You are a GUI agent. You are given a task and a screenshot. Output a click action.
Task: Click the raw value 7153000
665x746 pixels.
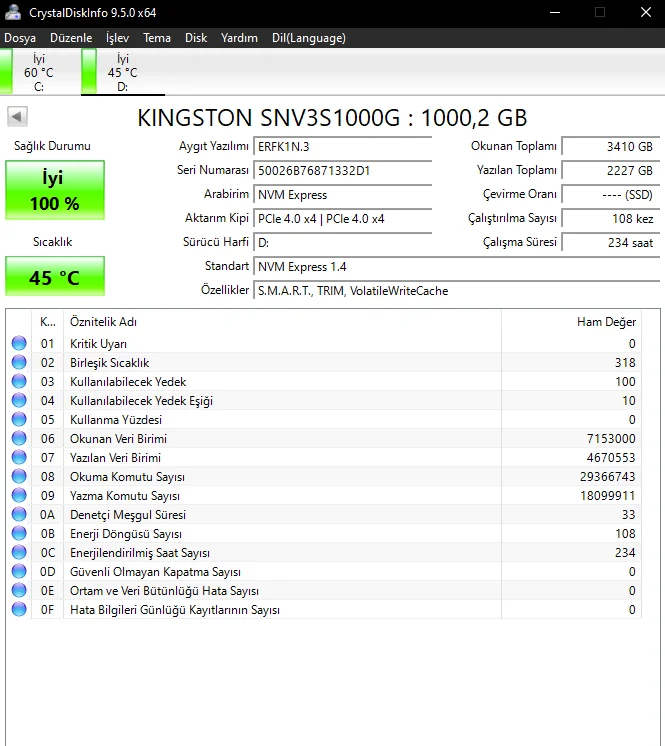click(x=611, y=439)
